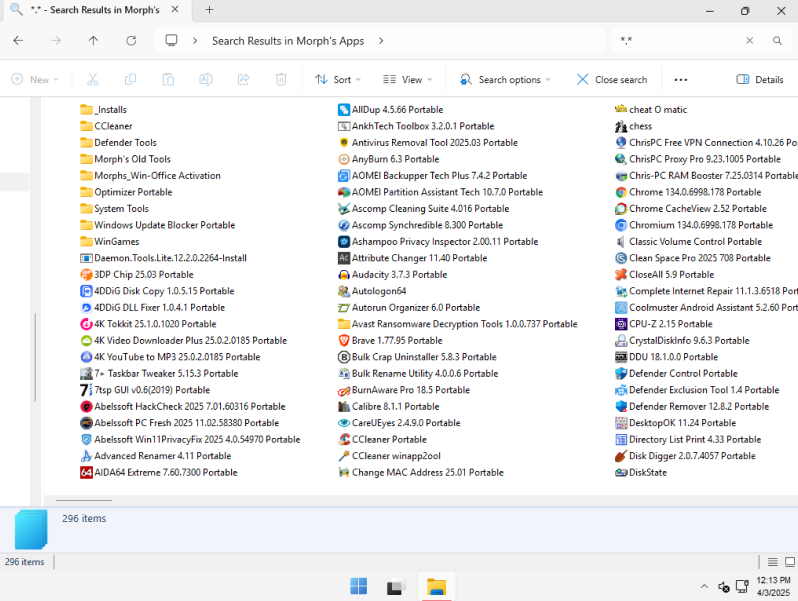Click the Refresh icon

pos(131,41)
